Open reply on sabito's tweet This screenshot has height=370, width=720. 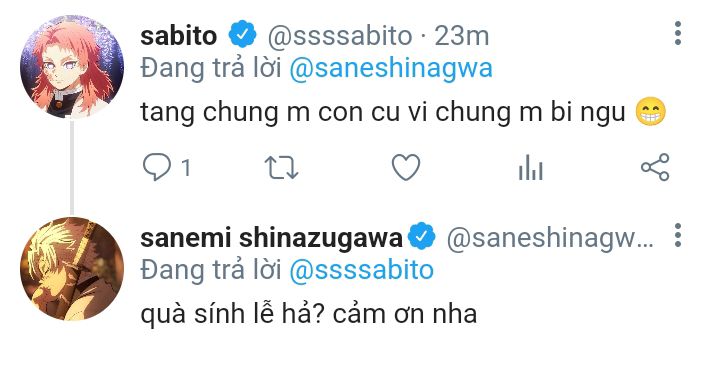(x=157, y=167)
